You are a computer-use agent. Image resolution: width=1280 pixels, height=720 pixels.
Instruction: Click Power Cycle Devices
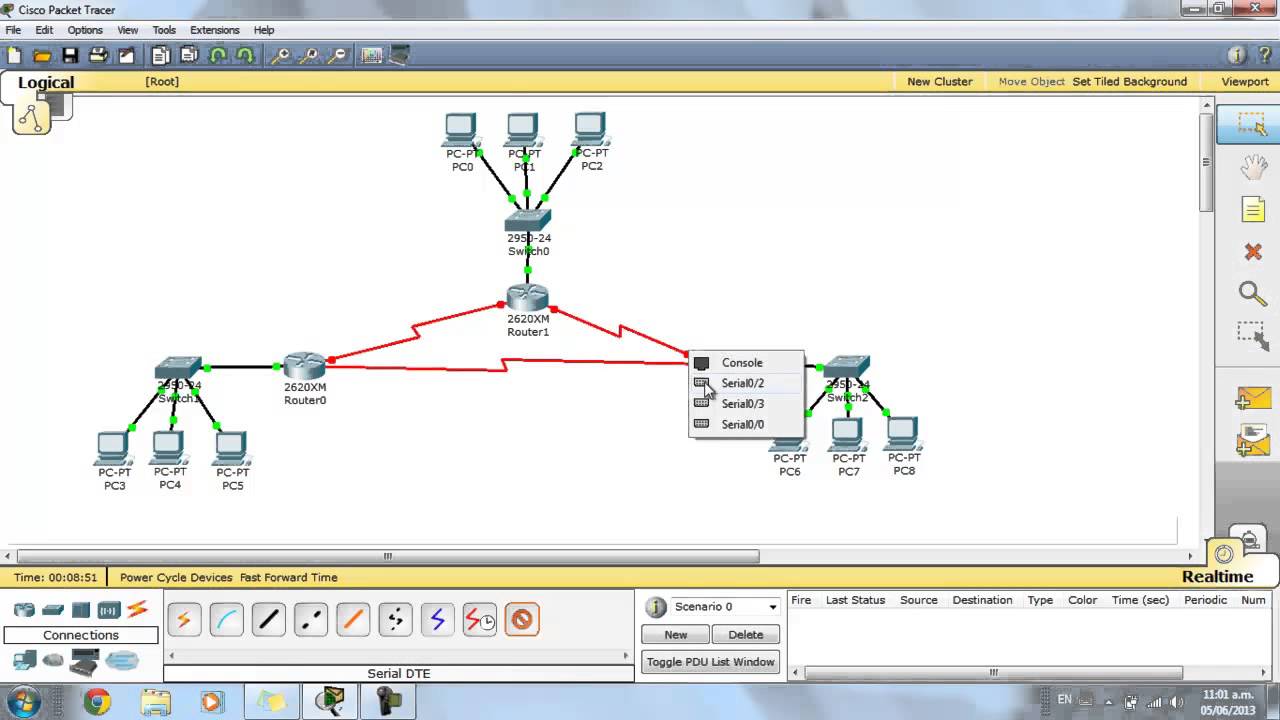click(176, 577)
